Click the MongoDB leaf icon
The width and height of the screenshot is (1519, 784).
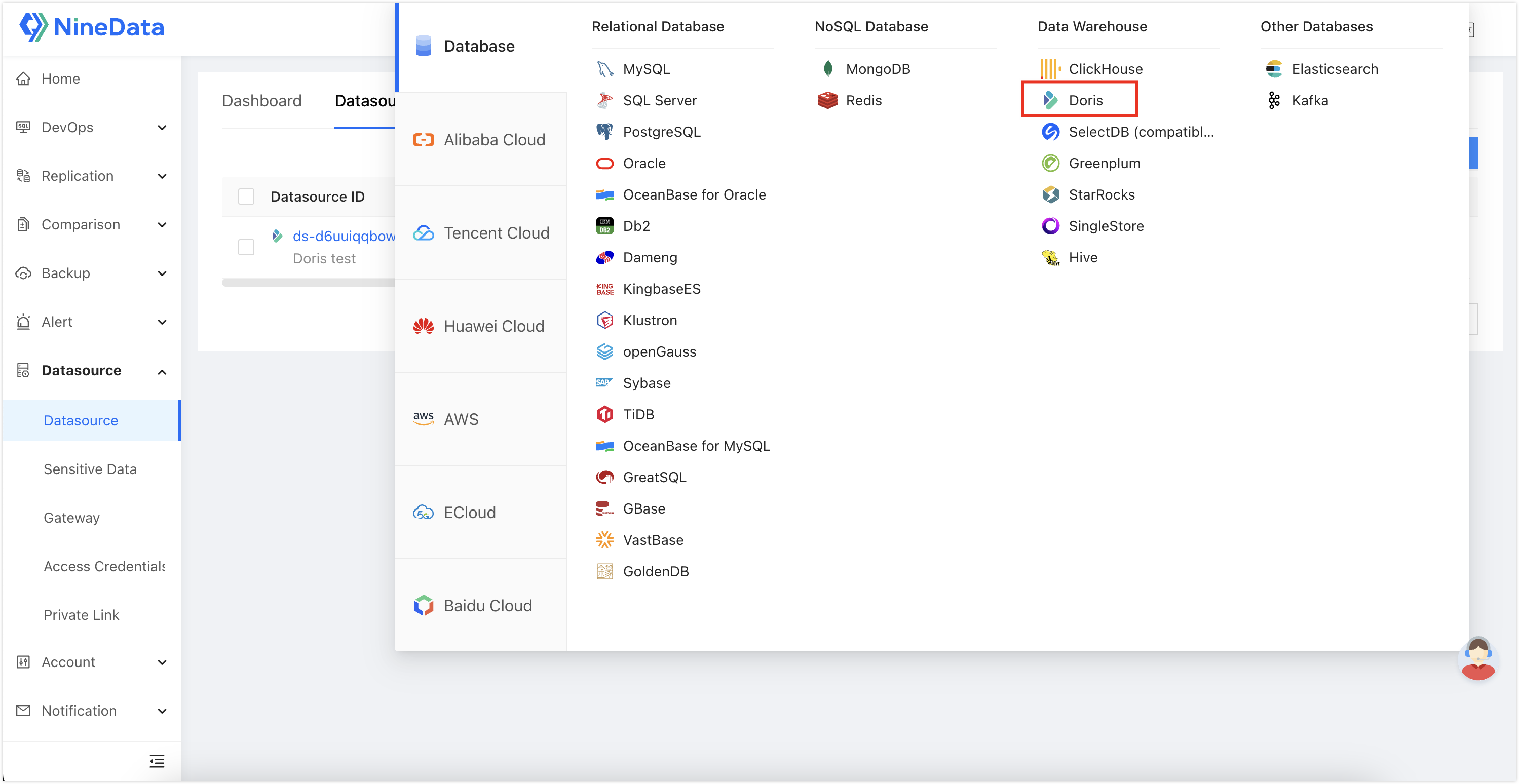[x=828, y=69]
